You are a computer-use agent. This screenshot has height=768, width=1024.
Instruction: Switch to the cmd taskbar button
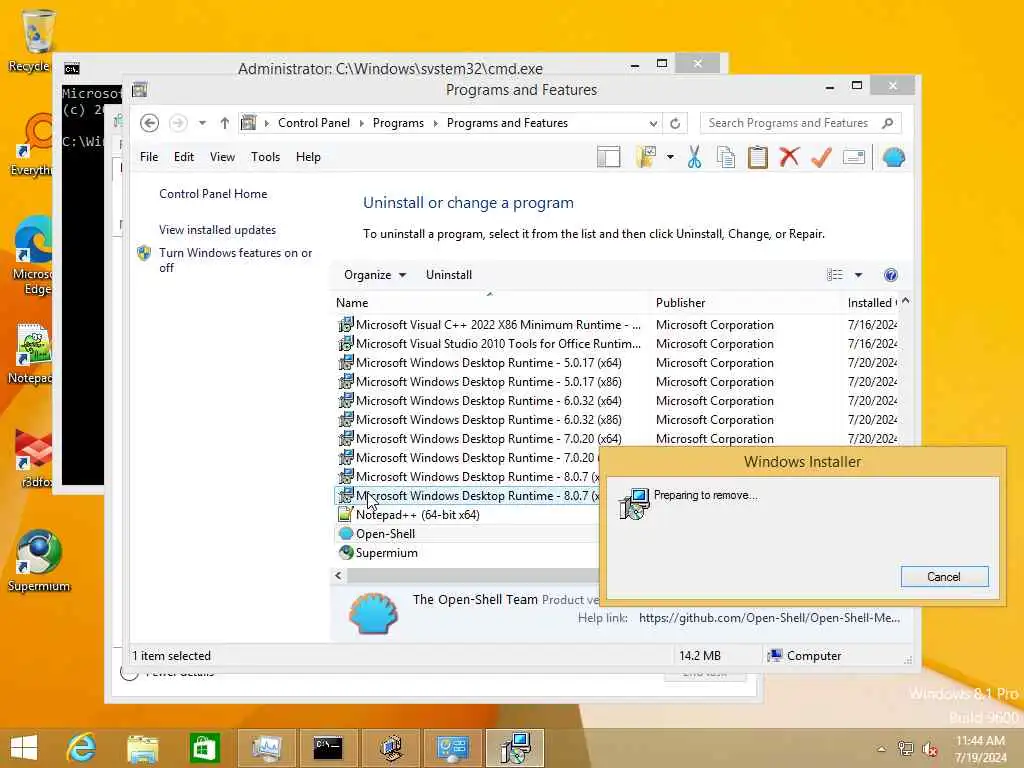point(328,748)
